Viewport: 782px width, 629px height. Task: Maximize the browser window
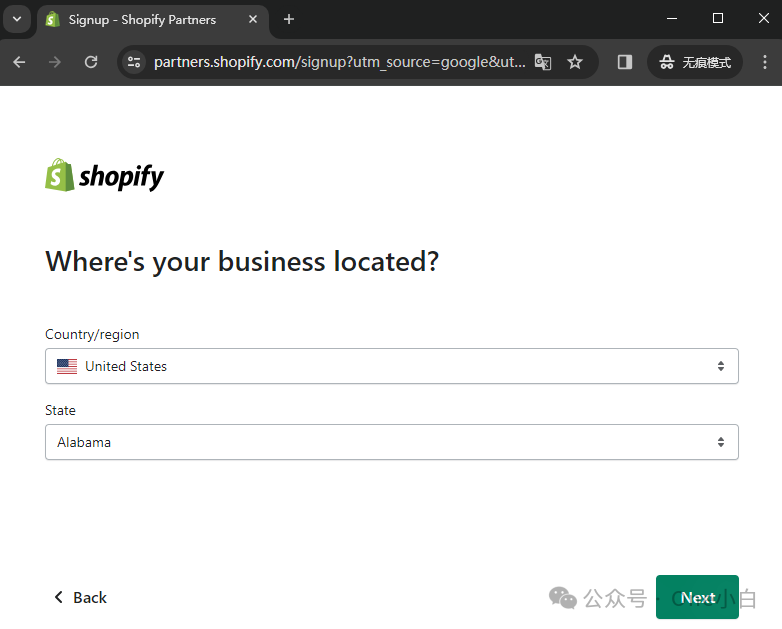[x=718, y=19]
